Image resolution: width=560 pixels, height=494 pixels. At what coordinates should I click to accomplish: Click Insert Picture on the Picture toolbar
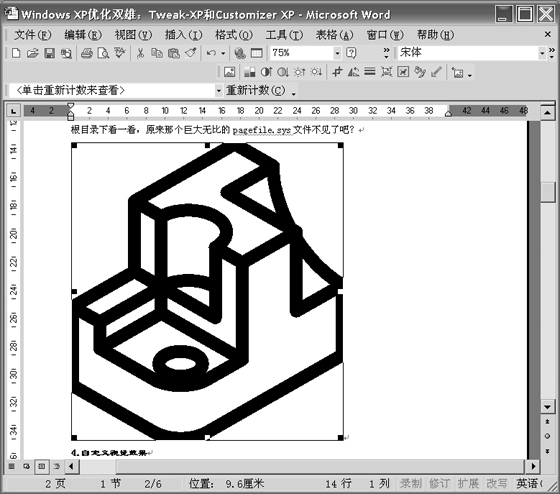click(x=230, y=72)
